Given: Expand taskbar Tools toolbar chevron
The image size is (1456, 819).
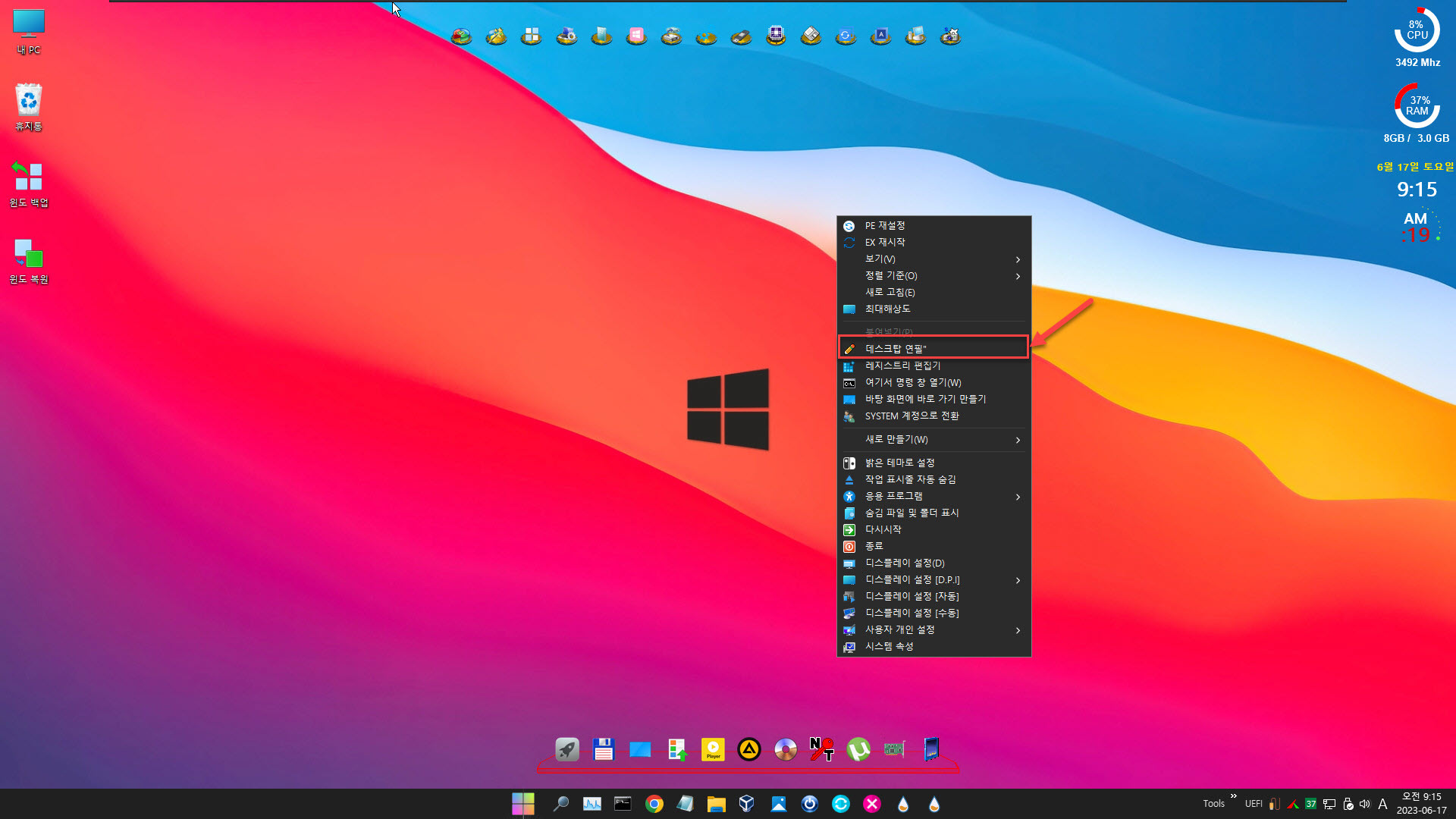Looking at the screenshot, I should click(1234, 795).
